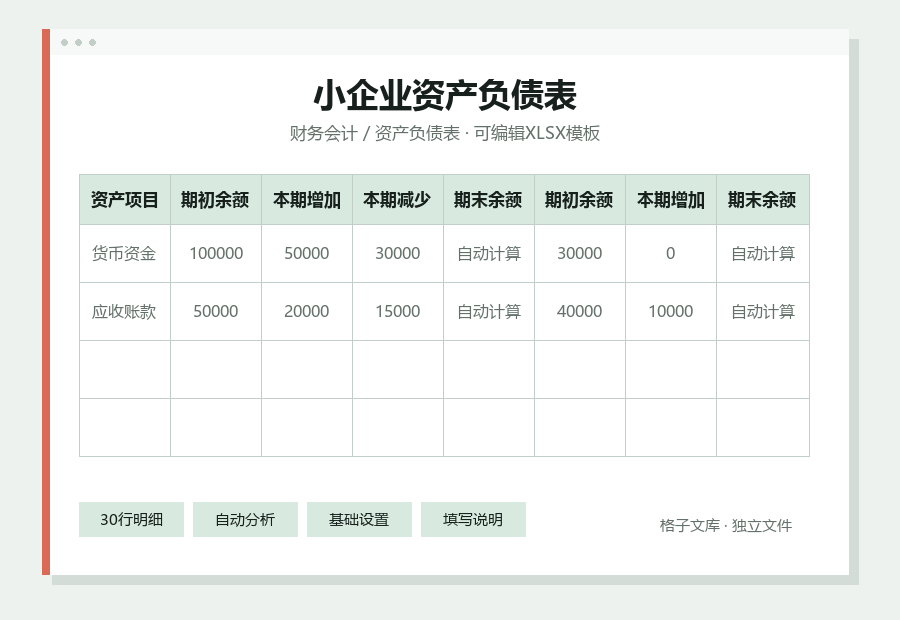Click the 30行明细 tag button
This screenshot has height=620, width=900.
[131, 520]
